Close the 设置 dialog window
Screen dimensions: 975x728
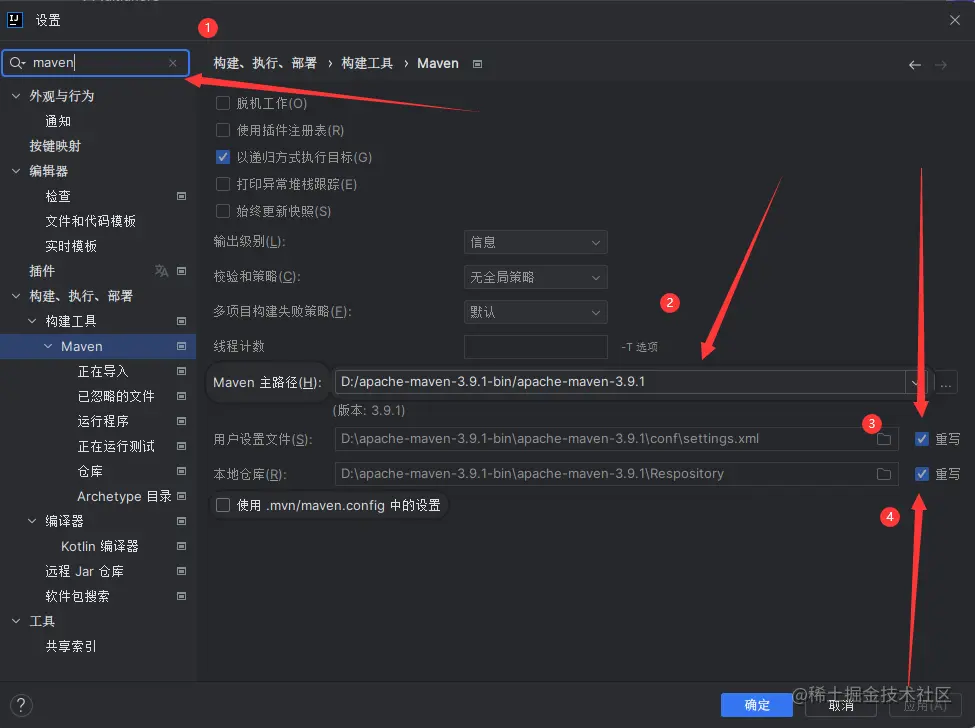(x=954, y=20)
